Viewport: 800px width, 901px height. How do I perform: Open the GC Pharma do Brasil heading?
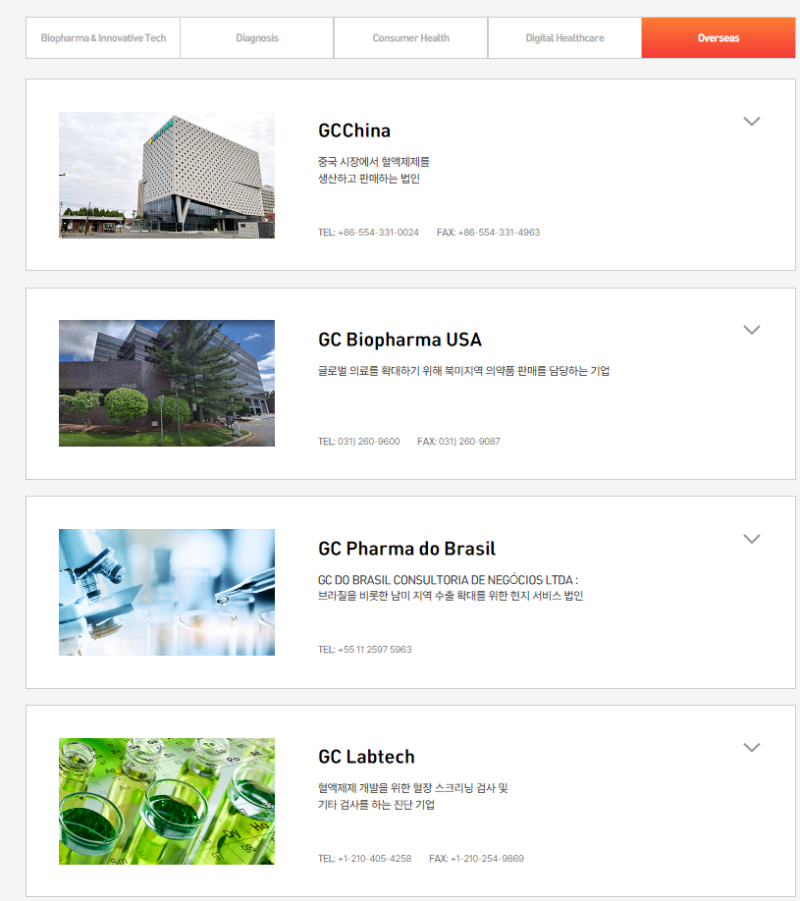407,549
